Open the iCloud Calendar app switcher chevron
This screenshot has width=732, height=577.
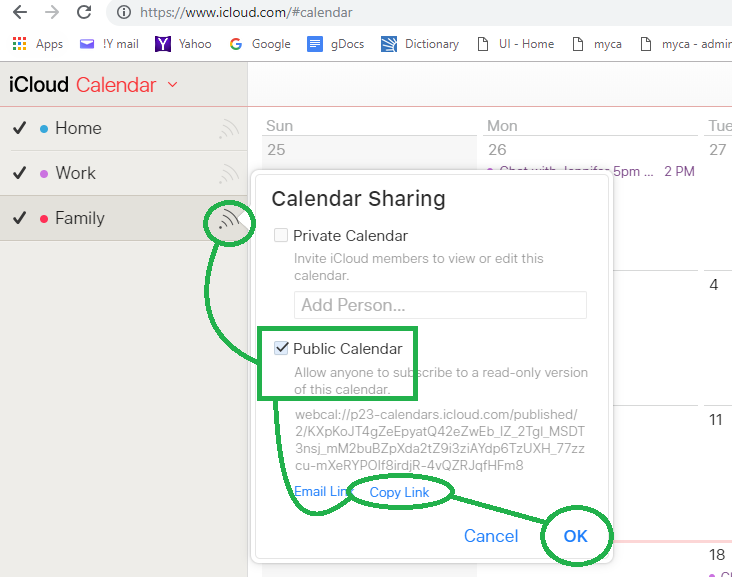pos(173,84)
